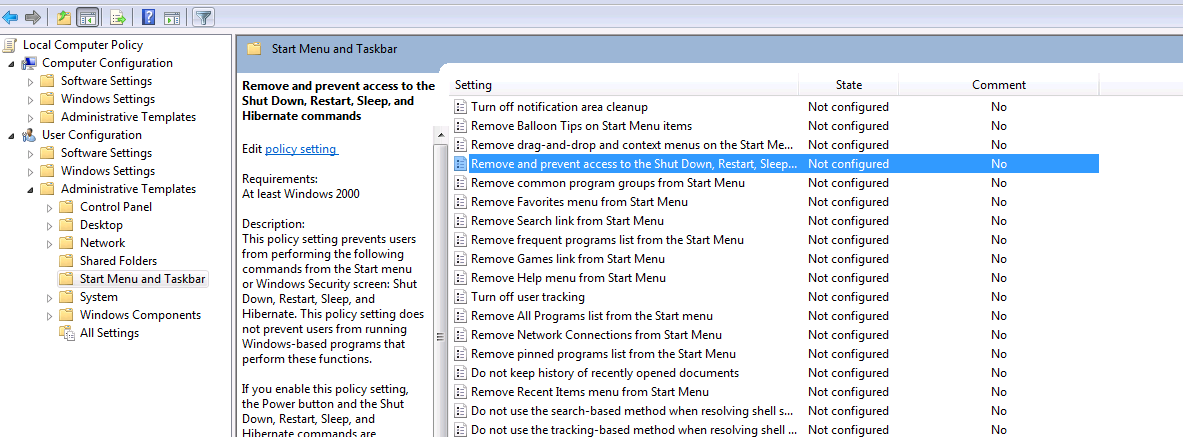Select Do not use the tracking-based method setting
The height and width of the screenshot is (437, 1183).
(635, 430)
